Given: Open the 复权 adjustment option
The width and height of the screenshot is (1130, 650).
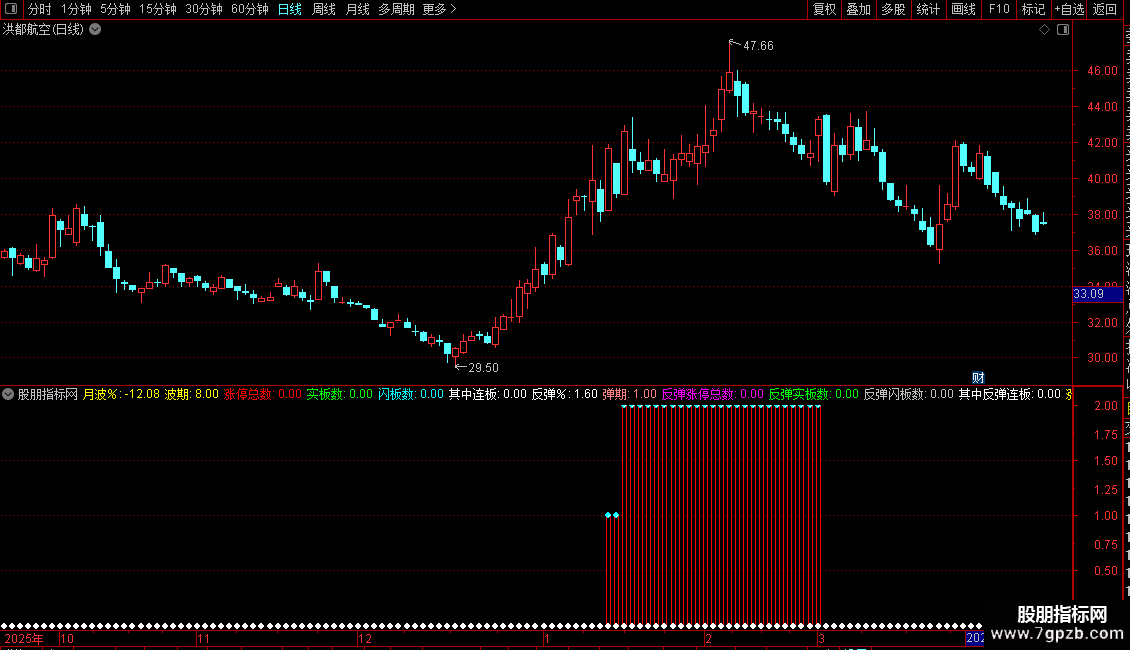Looking at the screenshot, I should pyautogui.click(x=824, y=9).
